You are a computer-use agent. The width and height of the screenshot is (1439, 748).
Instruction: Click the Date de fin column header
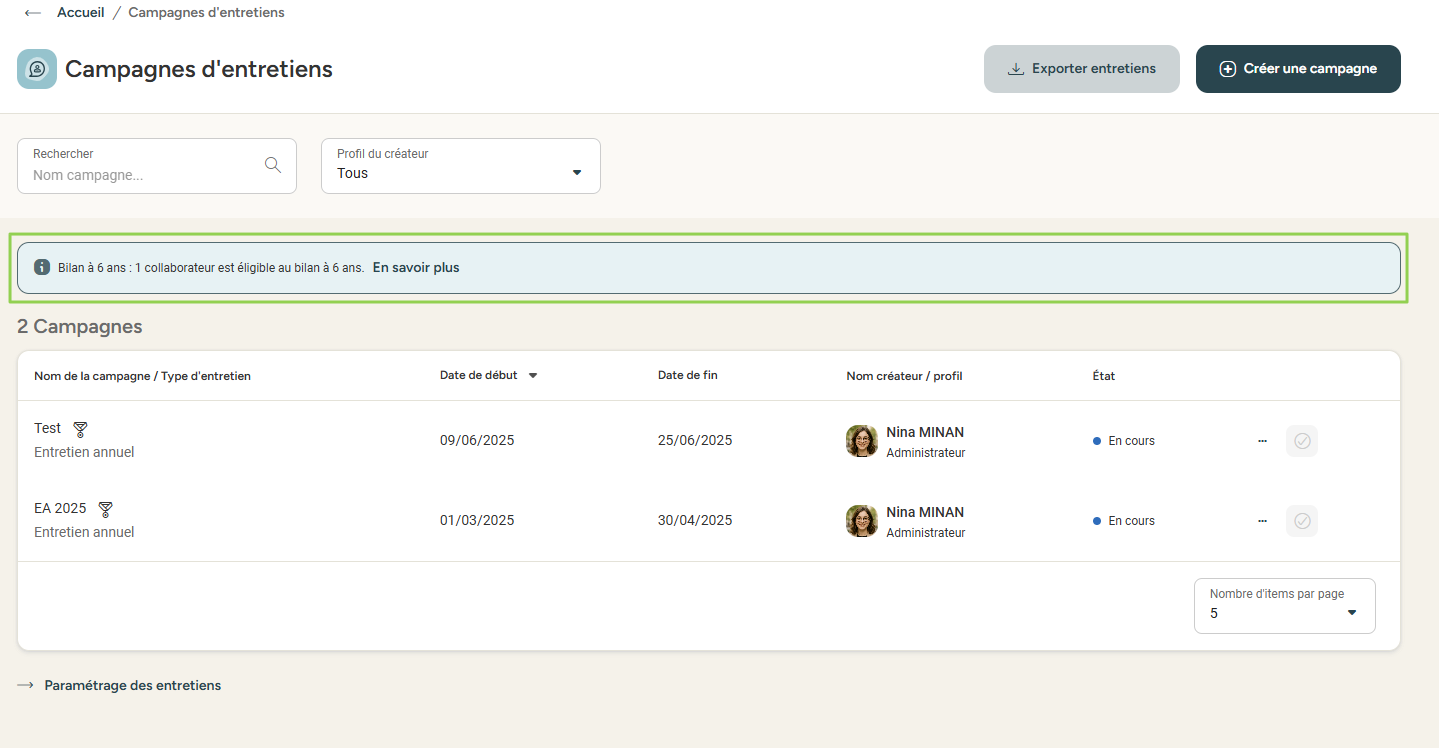[687, 376]
